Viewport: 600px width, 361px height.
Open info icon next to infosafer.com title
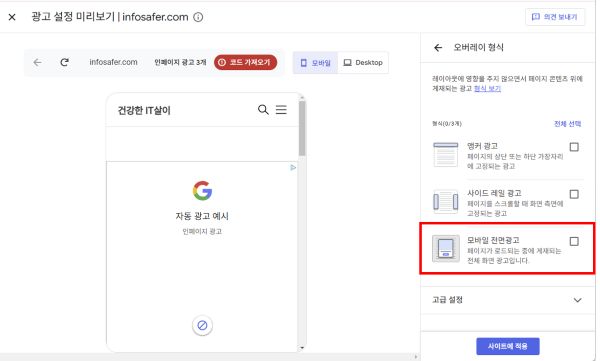pyautogui.click(x=198, y=17)
